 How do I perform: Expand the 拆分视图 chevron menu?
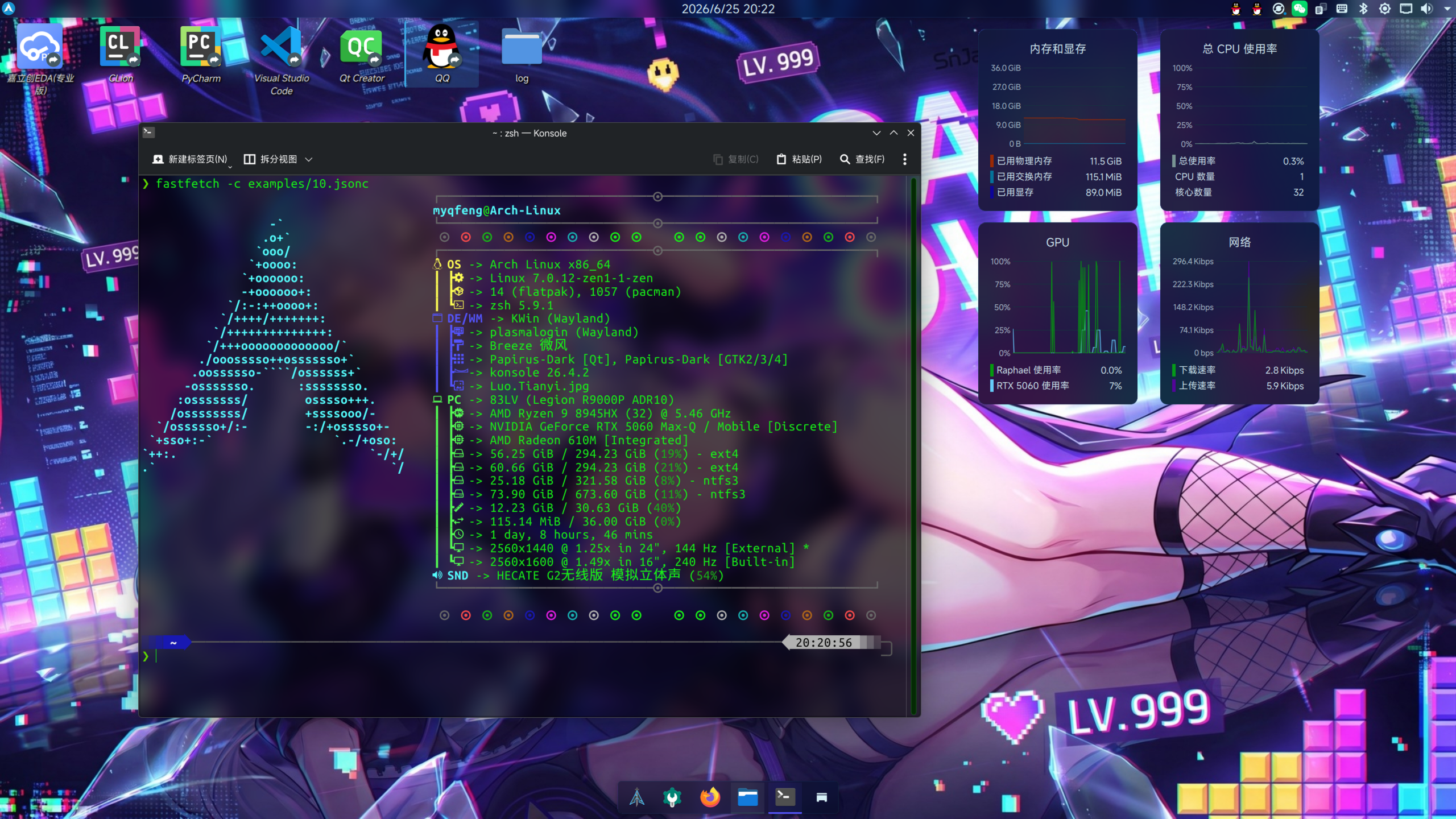pos(309,159)
